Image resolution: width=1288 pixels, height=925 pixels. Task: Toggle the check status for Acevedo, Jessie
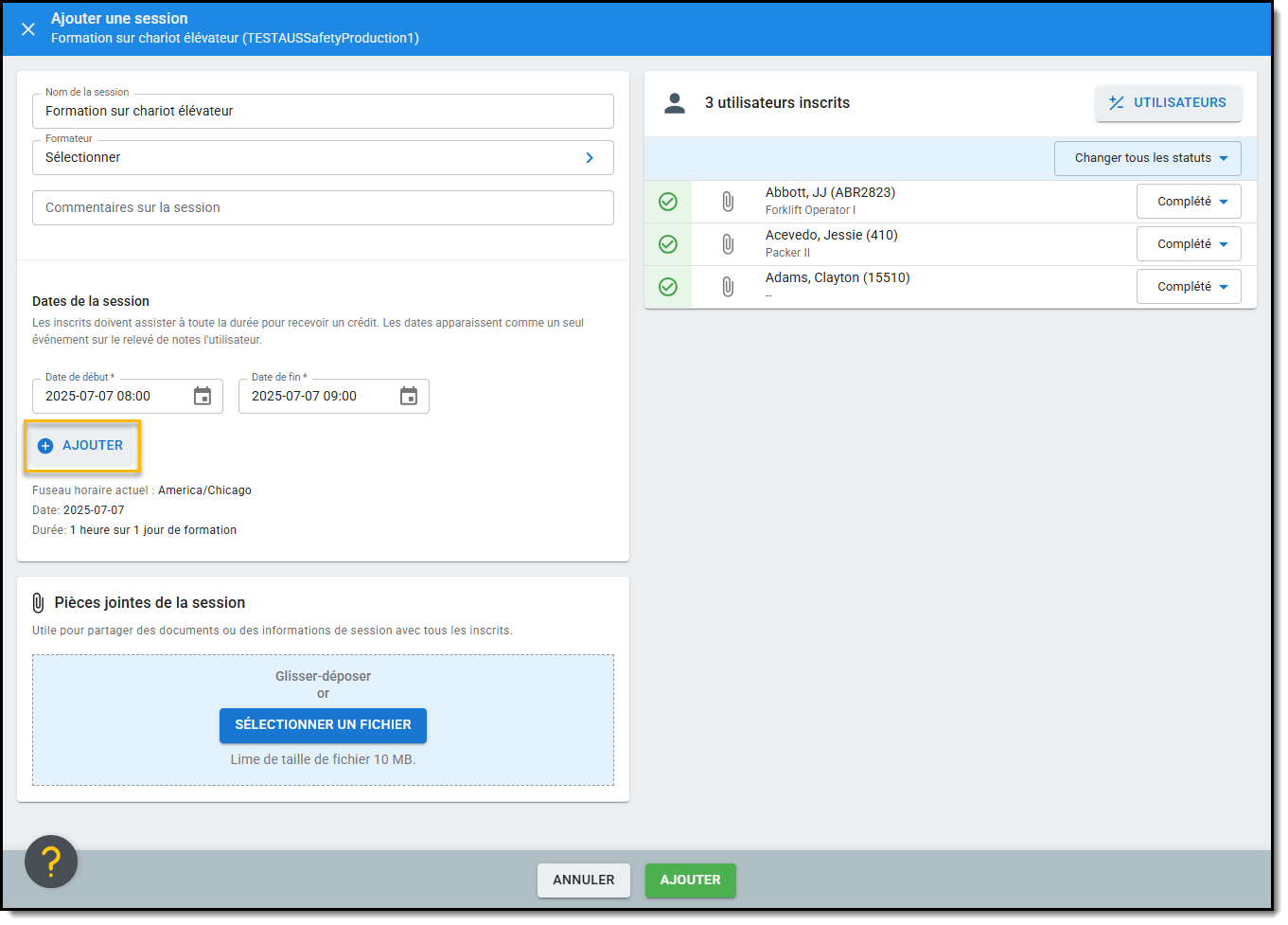click(x=668, y=244)
